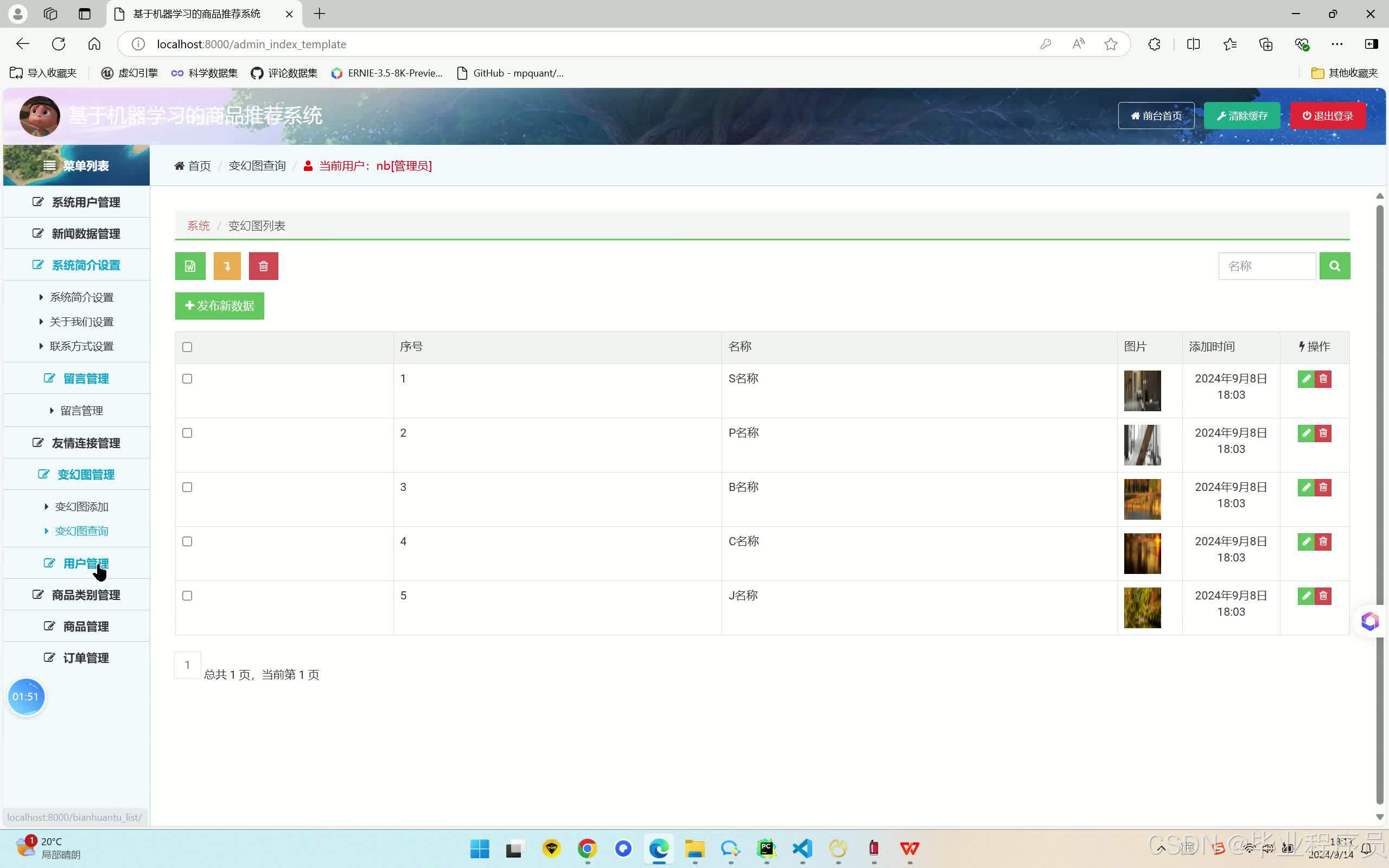Open the thumbnail image of row B名称
This screenshot has width=1389, height=868.
[1142, 500]
